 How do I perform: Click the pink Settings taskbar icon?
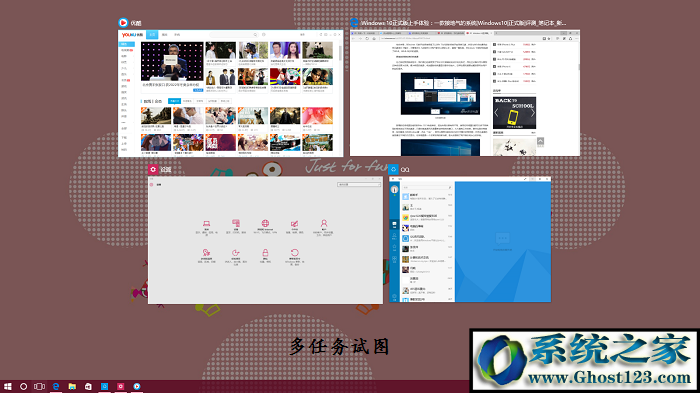point(121,386)
